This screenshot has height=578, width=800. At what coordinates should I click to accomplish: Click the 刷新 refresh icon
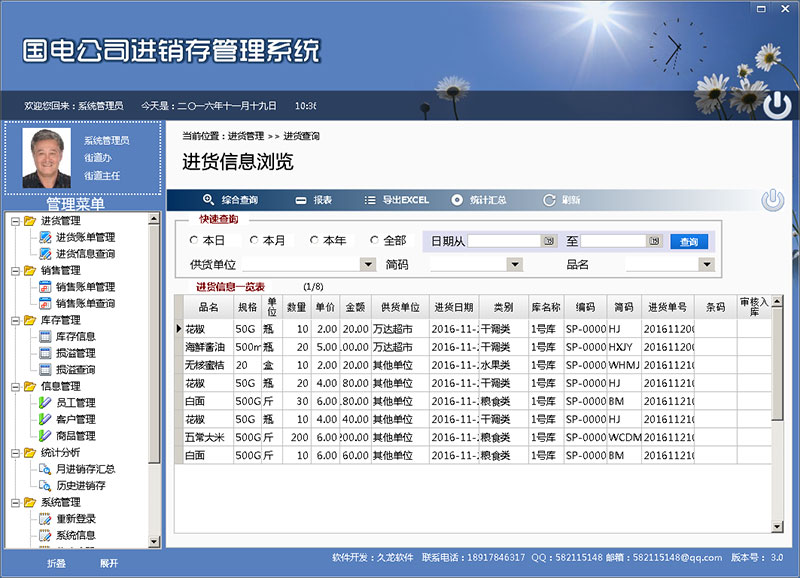click(549, 200)
